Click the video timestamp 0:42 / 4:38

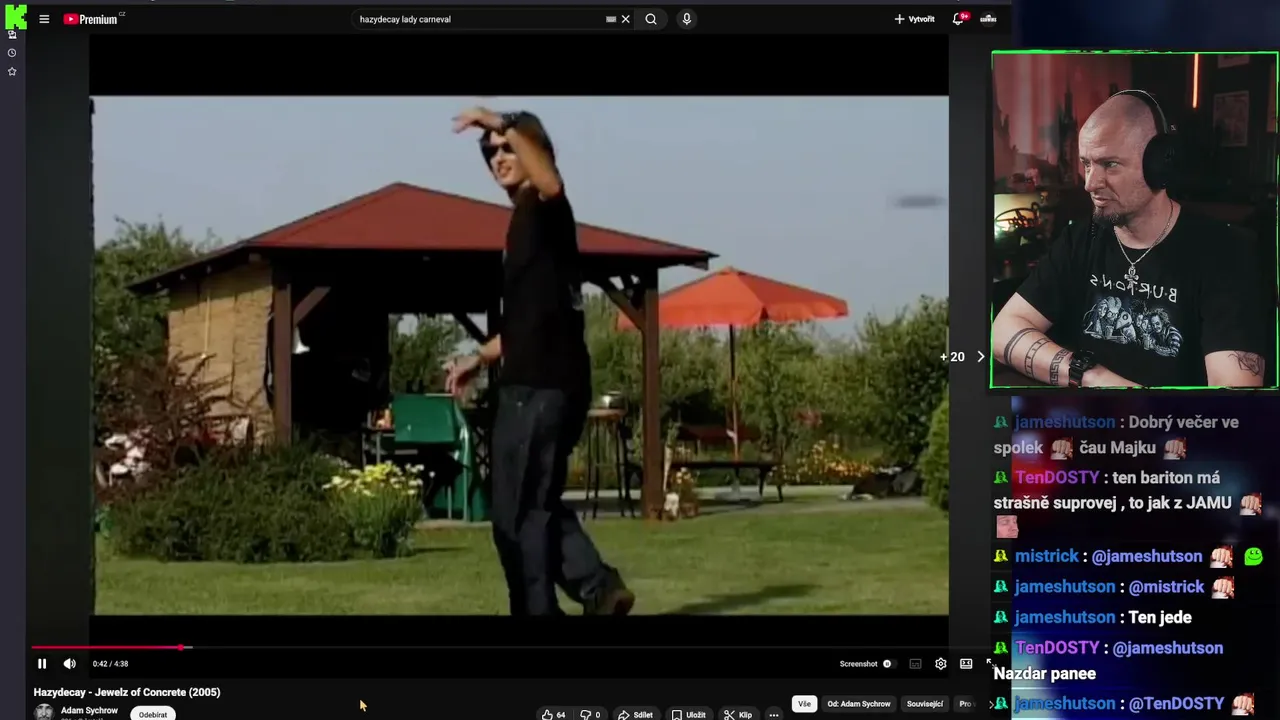(110, 664)
